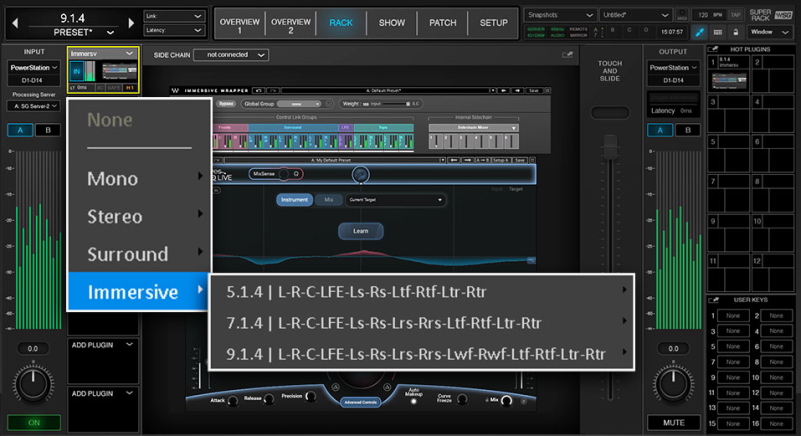The width and height of the screenshot is (801, 436).
Task: Click the IN button on Immersv plugin slot
Action: (x=77, y=72)
